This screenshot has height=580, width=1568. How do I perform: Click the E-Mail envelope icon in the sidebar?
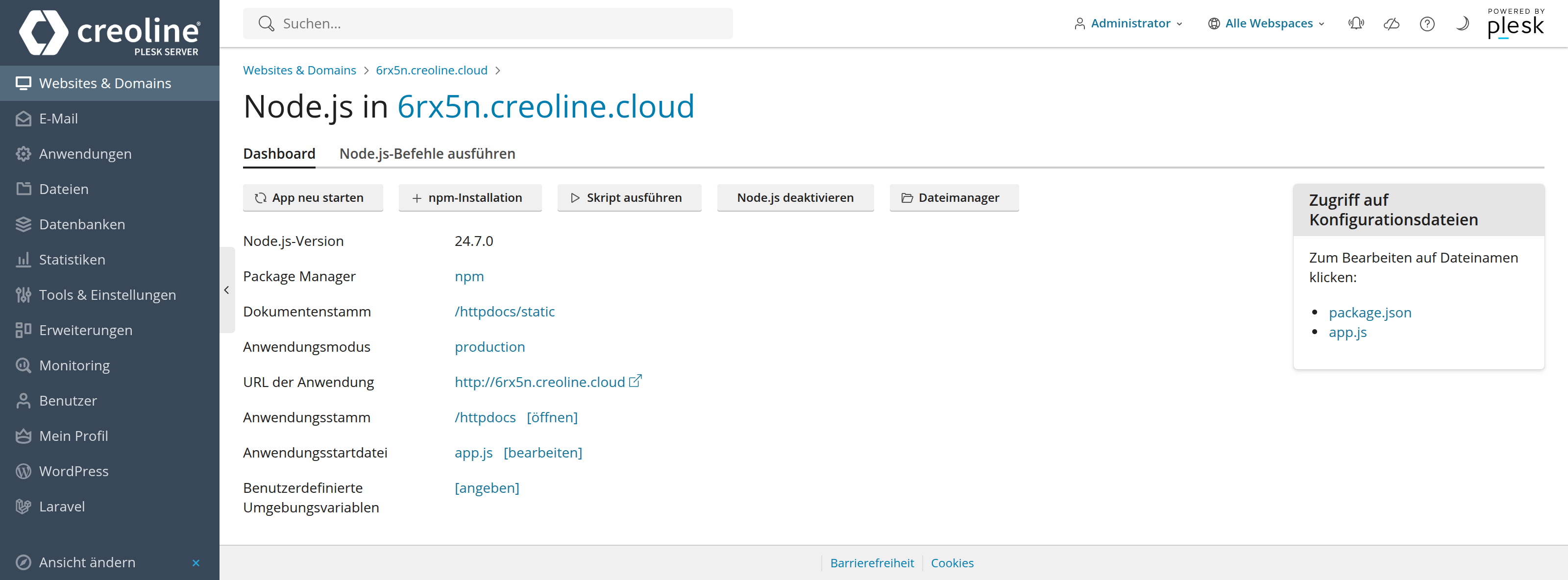[x=23, y=119]
